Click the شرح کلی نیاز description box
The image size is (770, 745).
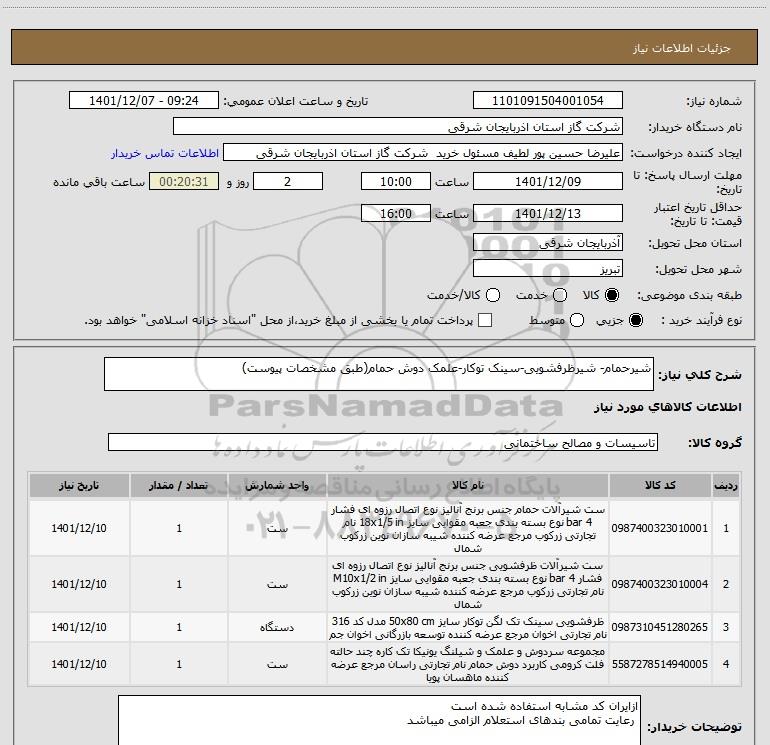click(x=379, y=374)
